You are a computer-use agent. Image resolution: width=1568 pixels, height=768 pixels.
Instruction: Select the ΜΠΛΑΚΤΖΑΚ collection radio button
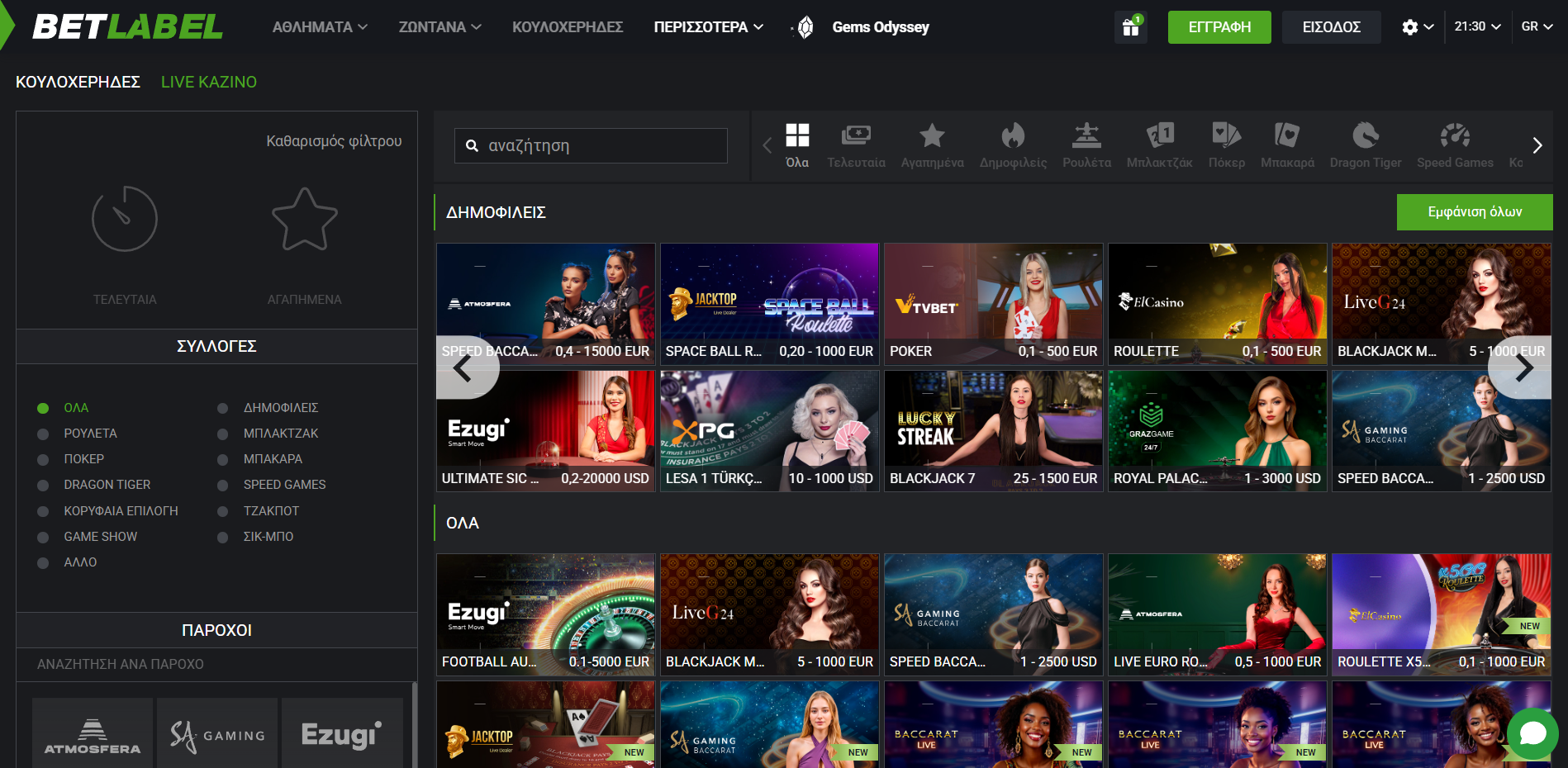coord(222,434)
